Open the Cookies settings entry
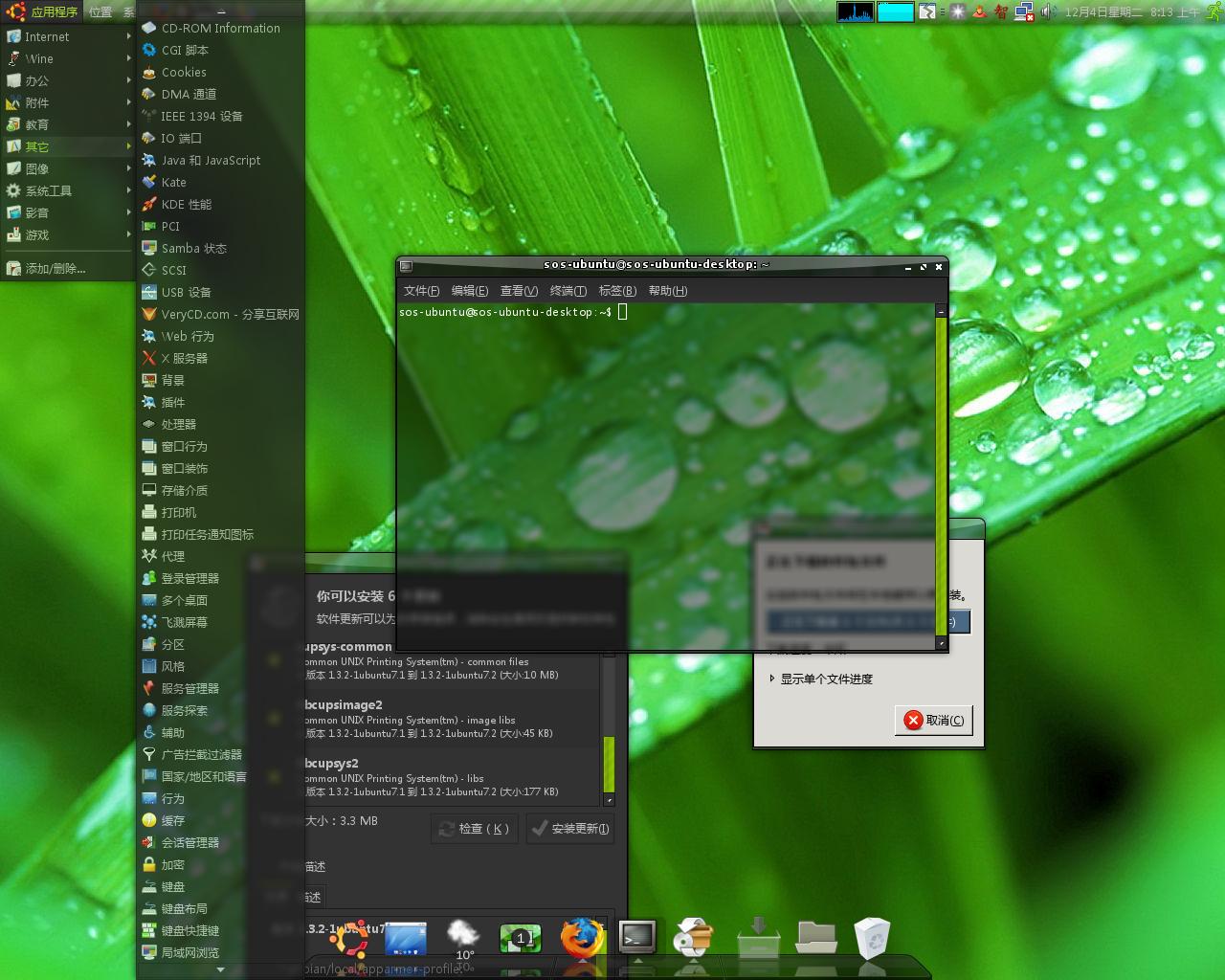 (220, 72)
